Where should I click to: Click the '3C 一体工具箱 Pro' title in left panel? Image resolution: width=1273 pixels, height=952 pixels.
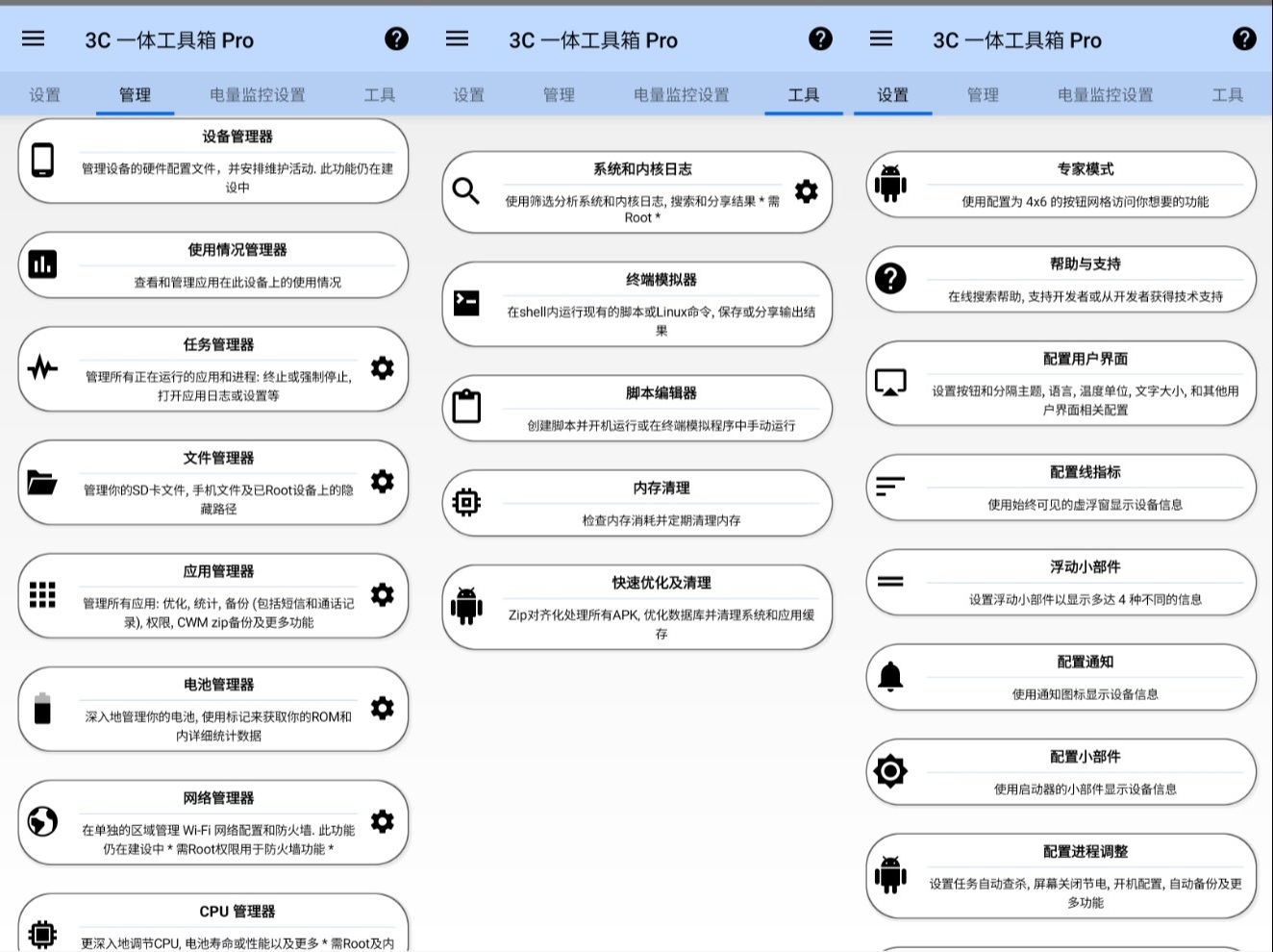[169, 40]
